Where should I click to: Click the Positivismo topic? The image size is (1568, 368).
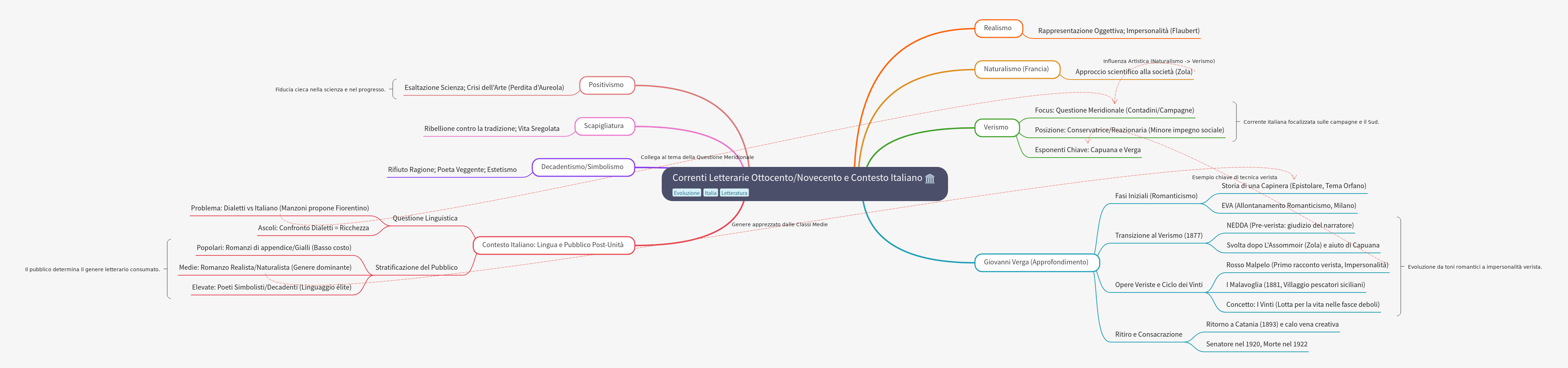606,85
